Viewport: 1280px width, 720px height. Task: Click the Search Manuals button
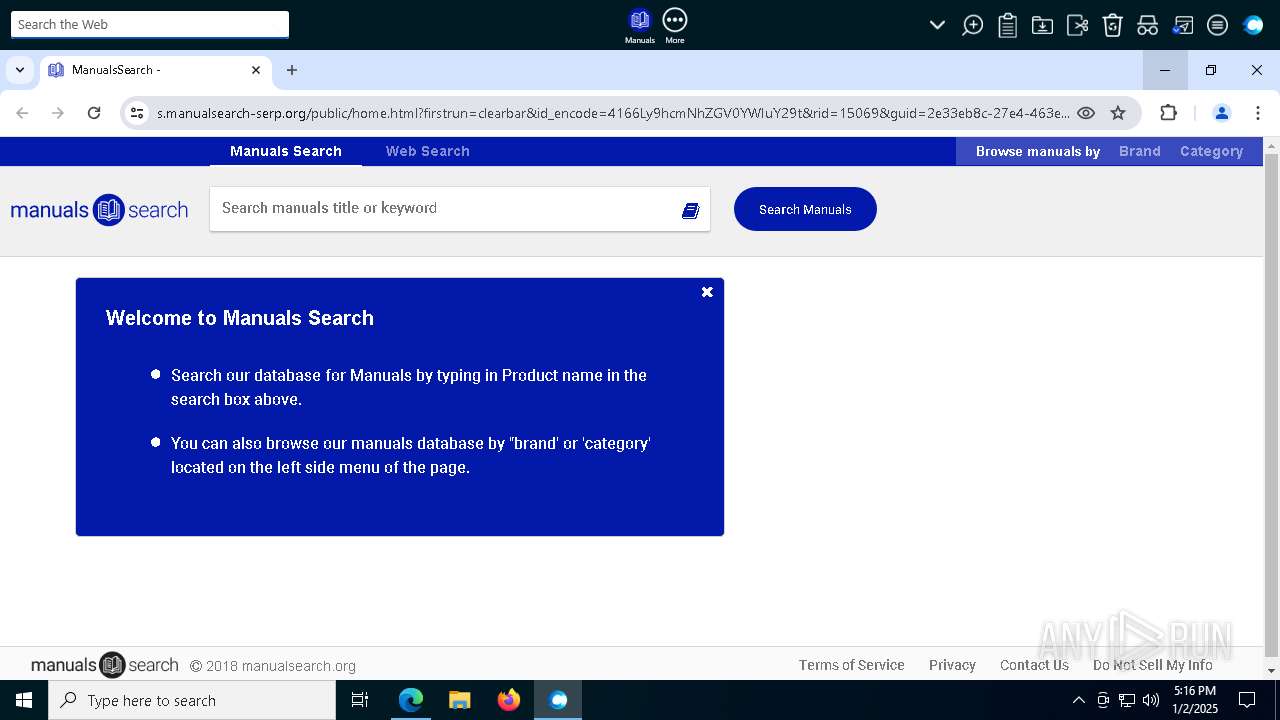click(805, 209)
